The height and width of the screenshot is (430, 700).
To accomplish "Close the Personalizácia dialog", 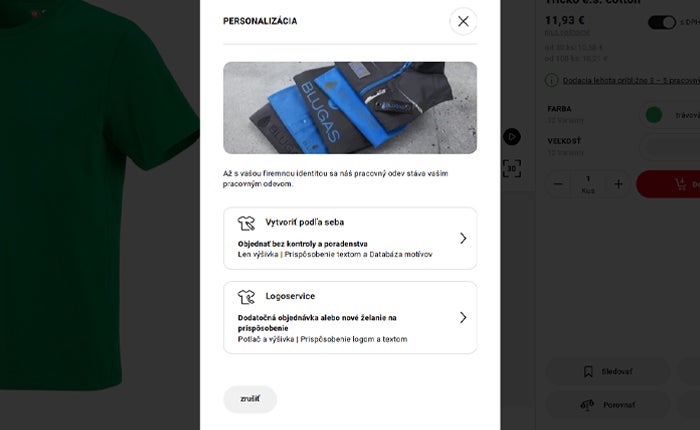I will [463, 21].
